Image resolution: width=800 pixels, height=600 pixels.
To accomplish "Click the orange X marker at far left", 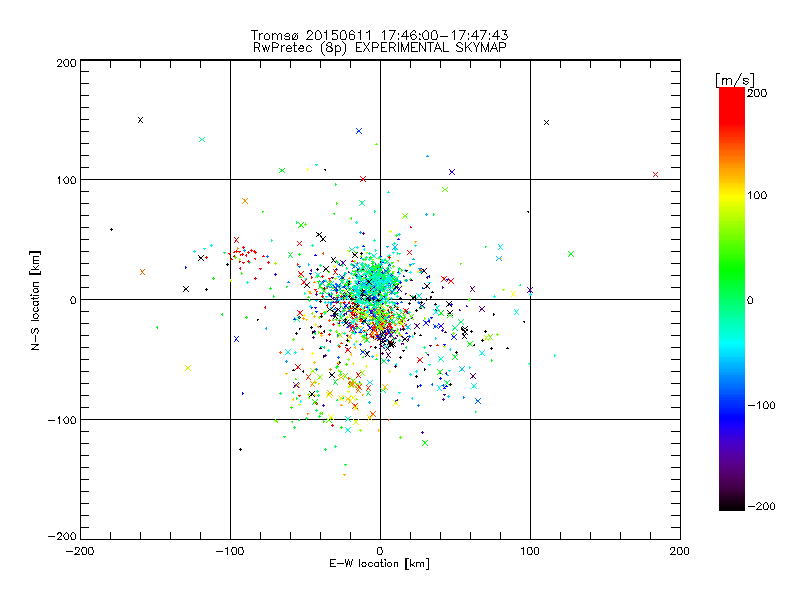I will (x=142, y=272).
